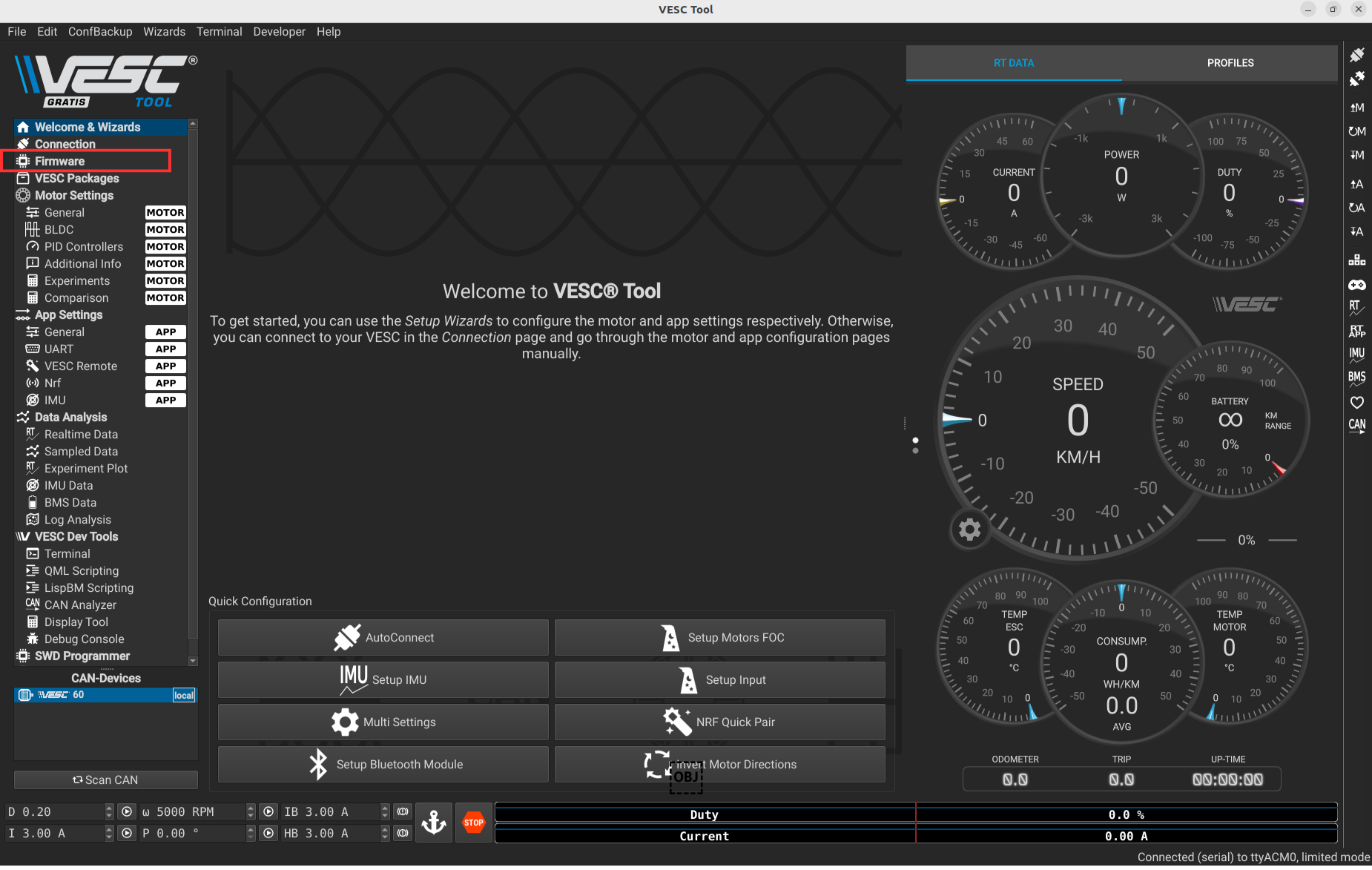The image size is (1372, 870).
Task: Open the ConfBackup menu
Action: coord(100,32)
